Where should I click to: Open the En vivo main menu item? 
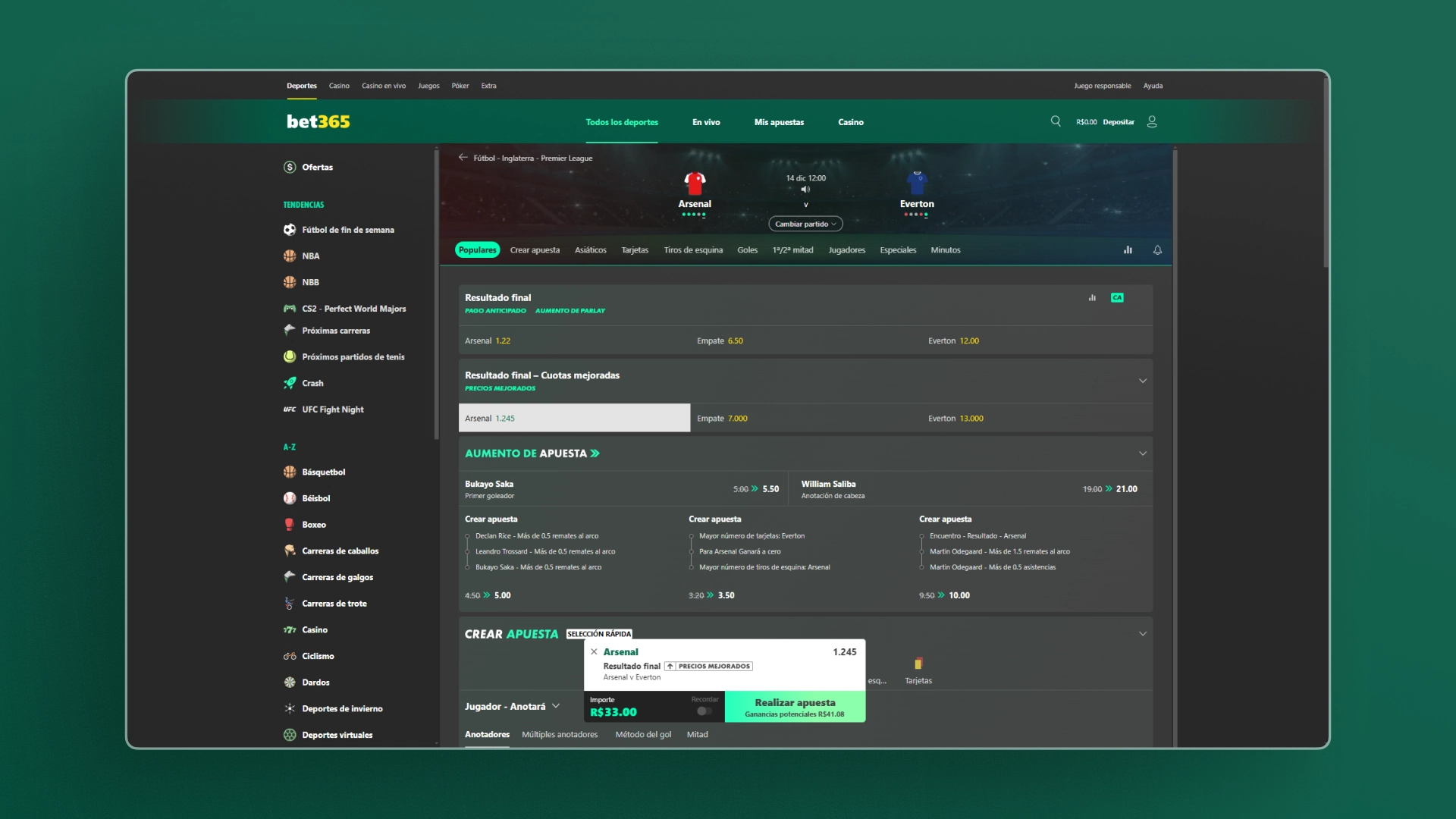pyautogui.click(x=706, y=122)
